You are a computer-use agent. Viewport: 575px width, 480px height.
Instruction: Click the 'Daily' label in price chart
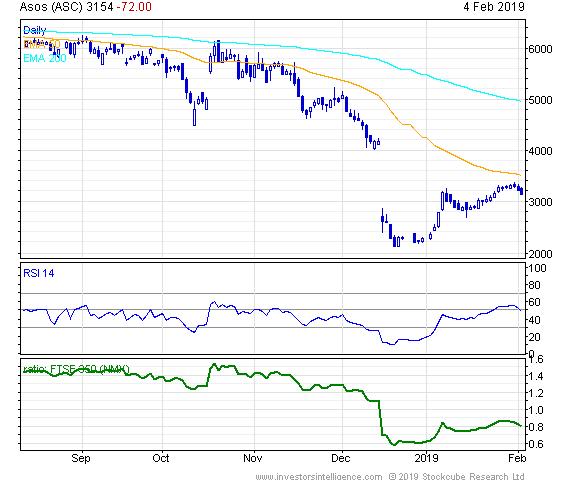34,30
